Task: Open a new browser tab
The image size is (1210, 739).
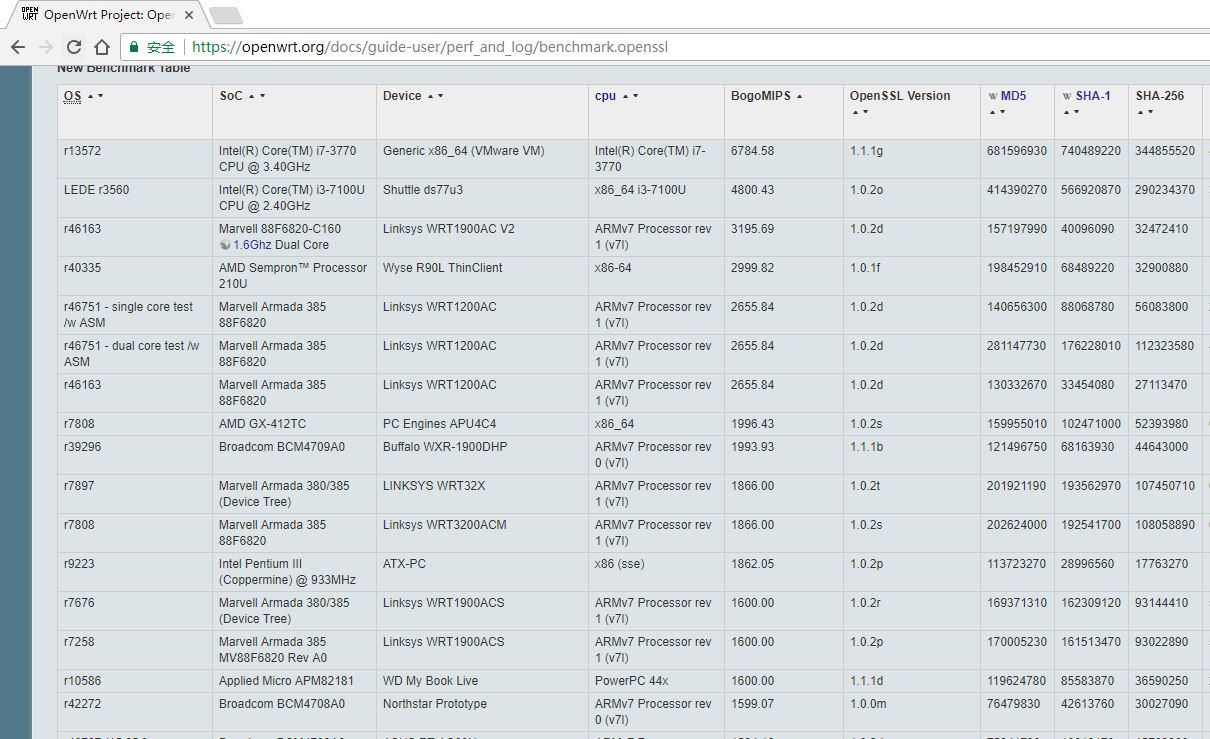Action: [226, 15]
